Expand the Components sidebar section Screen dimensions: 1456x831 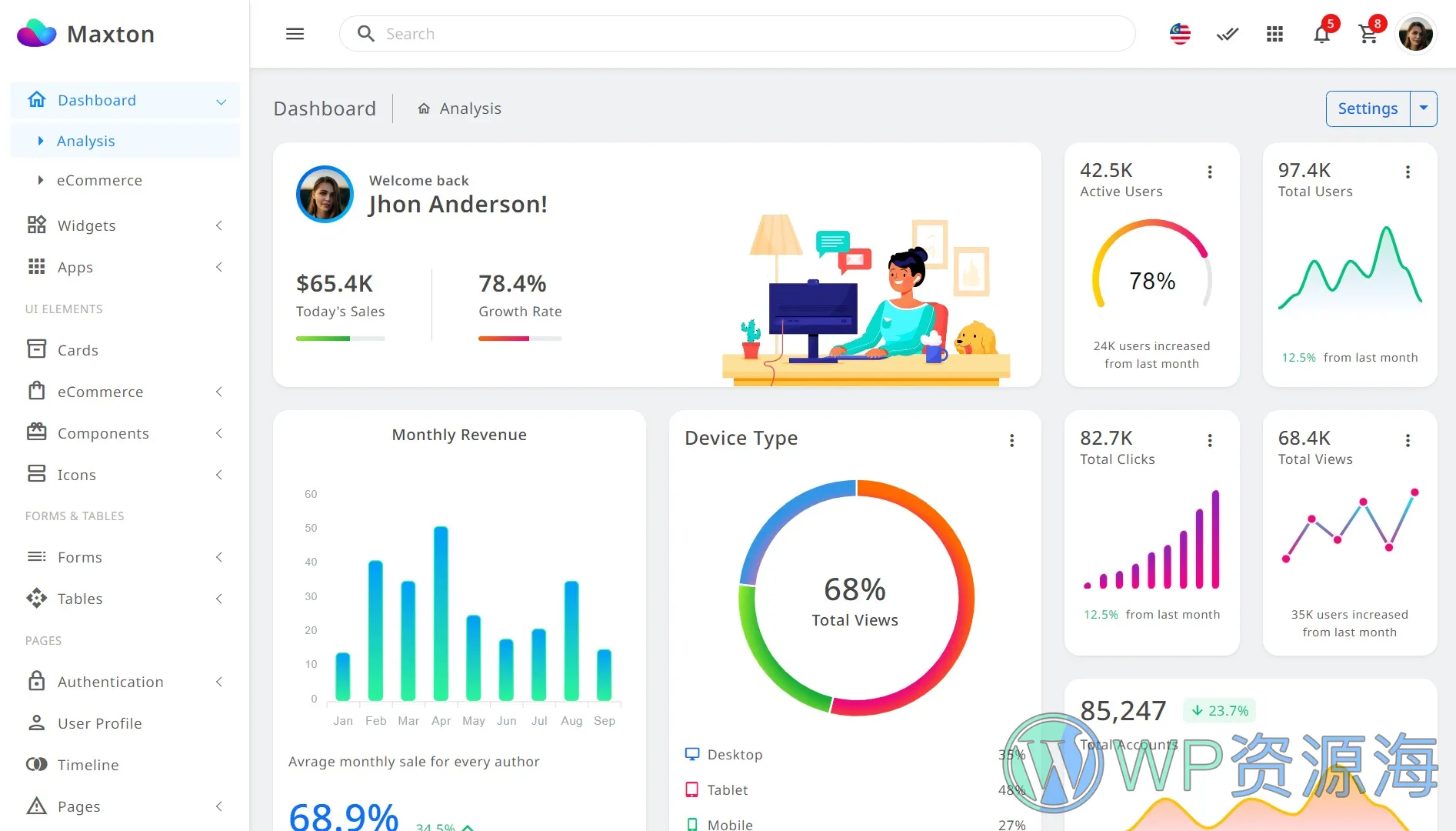coord(125,433)
